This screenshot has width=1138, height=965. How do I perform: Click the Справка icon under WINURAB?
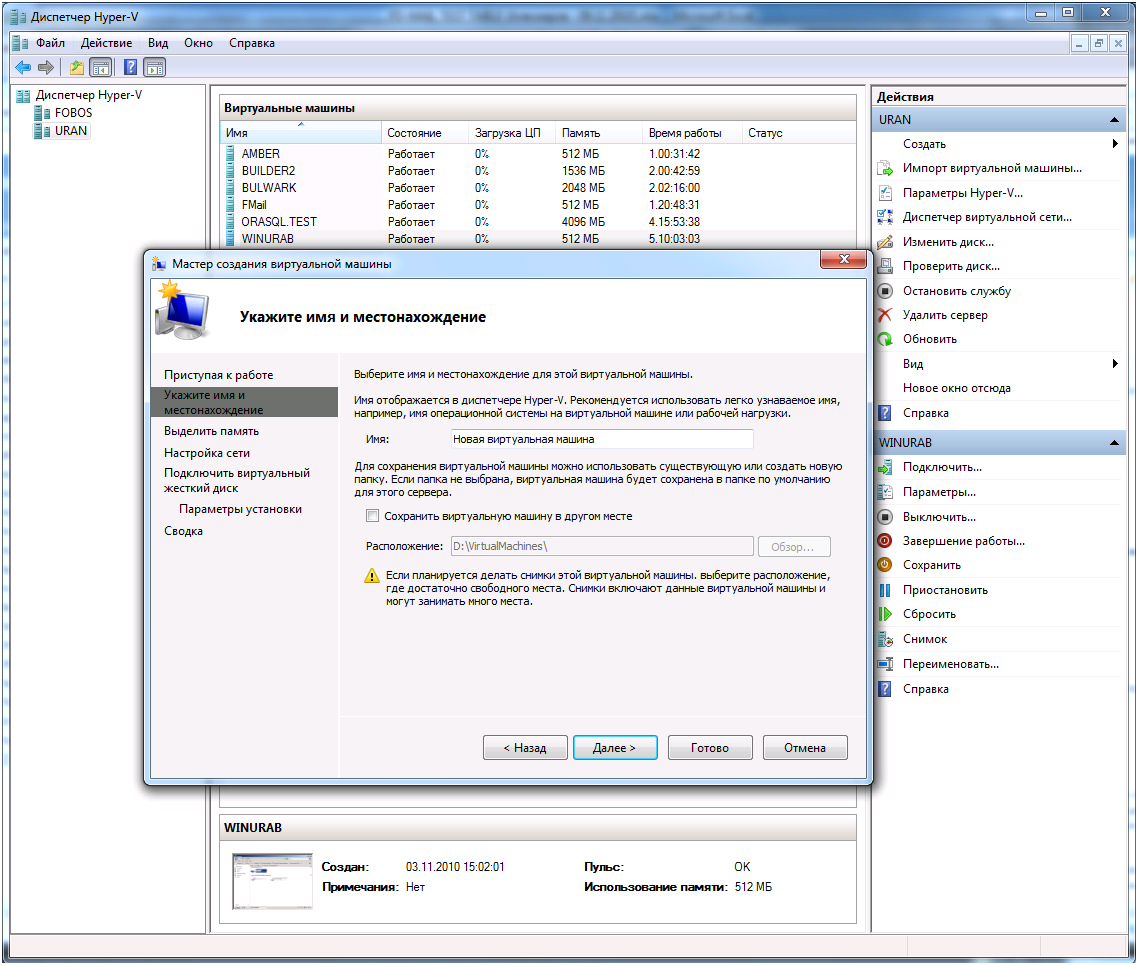point(885,689)
